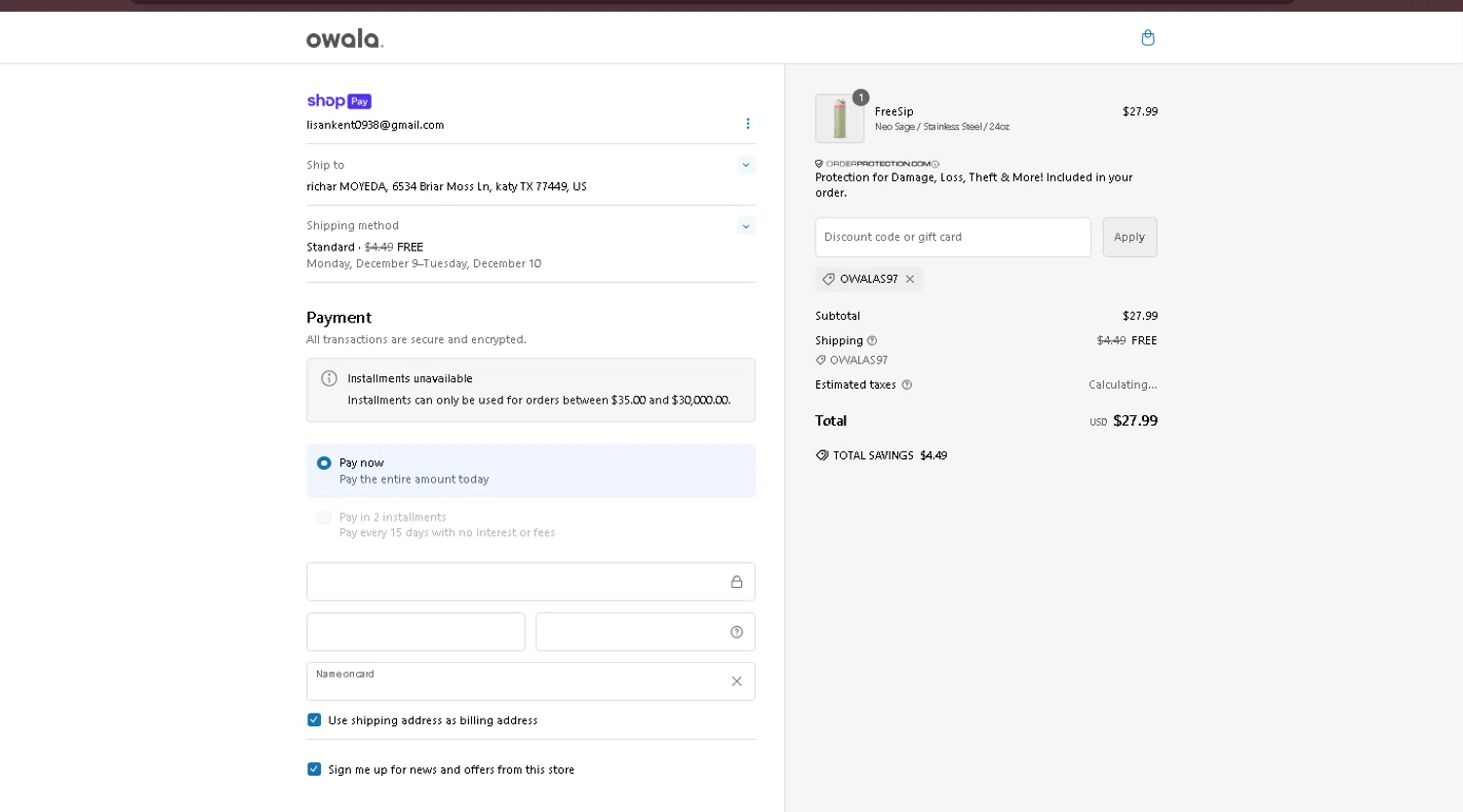Uncheck Use shipping address as billing address

(314, 720)
